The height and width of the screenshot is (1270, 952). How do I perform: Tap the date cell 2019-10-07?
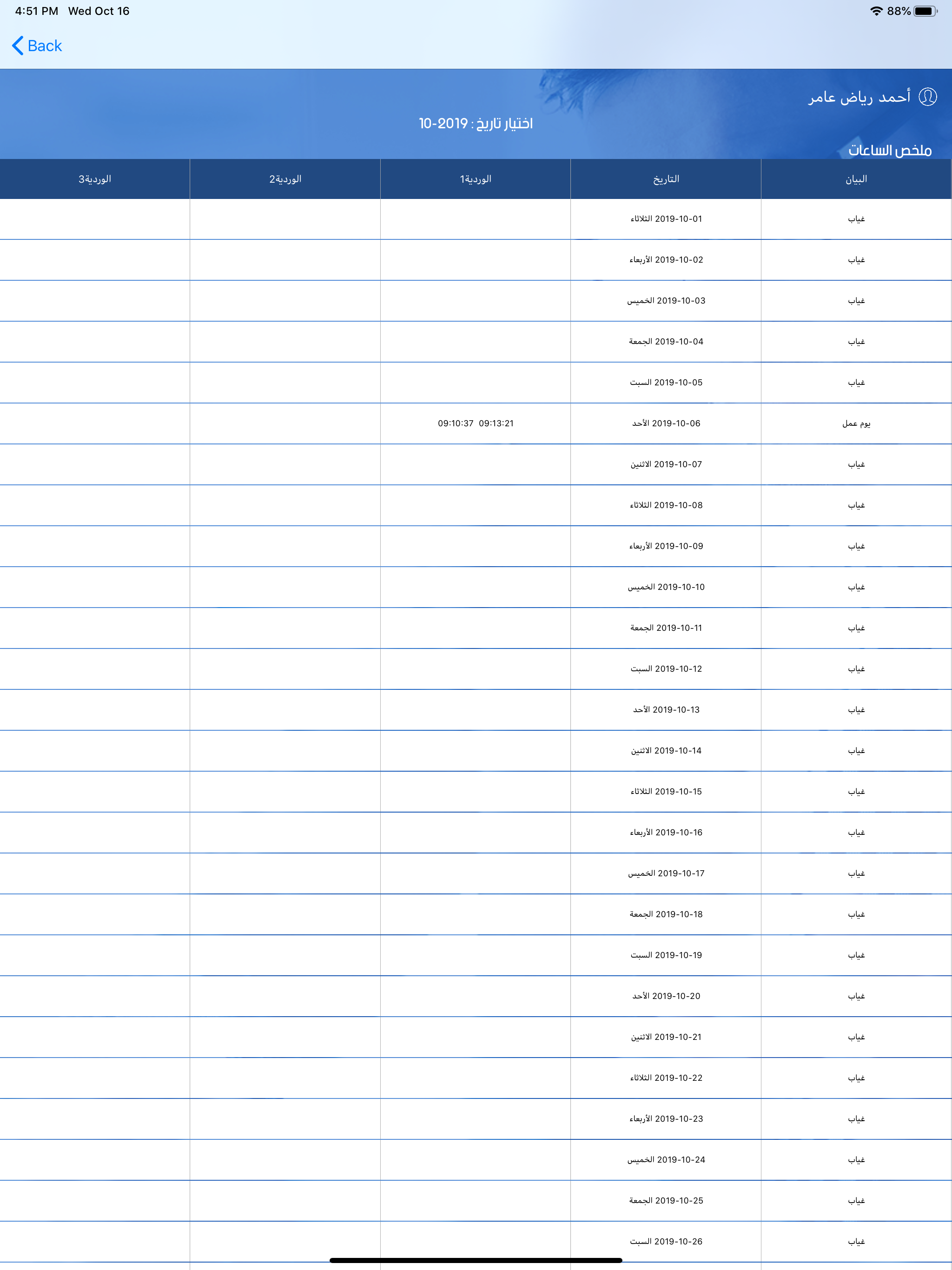666,464
